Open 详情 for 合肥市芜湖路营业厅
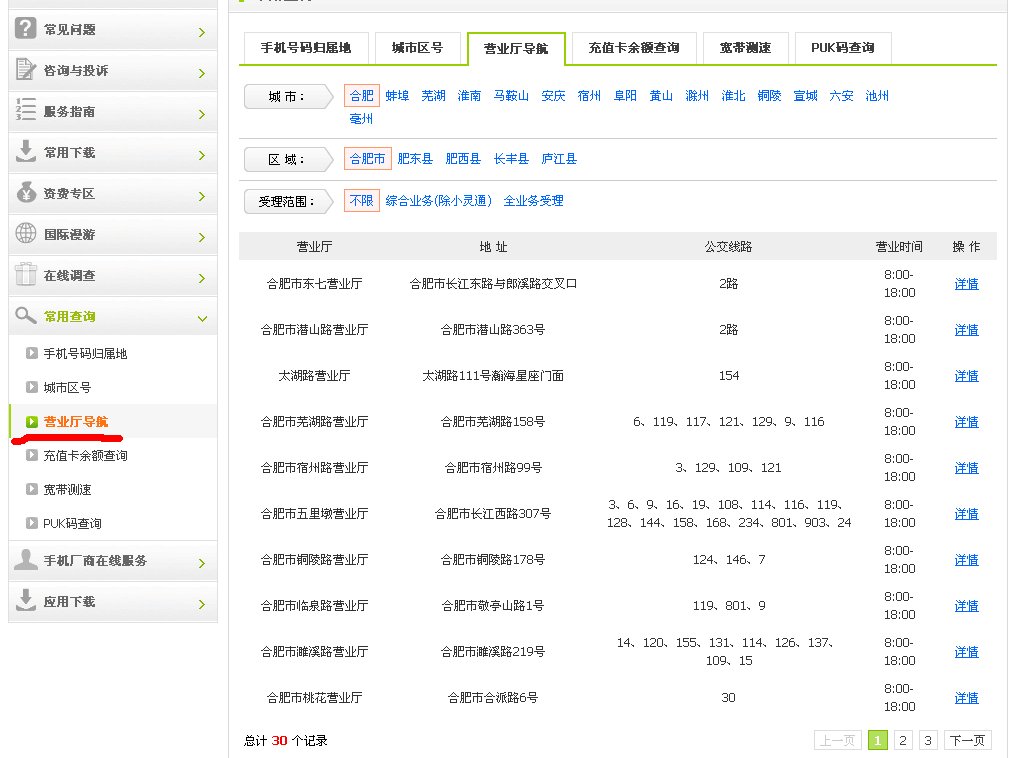This screenshot has width=1030, height=758. tap(966, 422)
